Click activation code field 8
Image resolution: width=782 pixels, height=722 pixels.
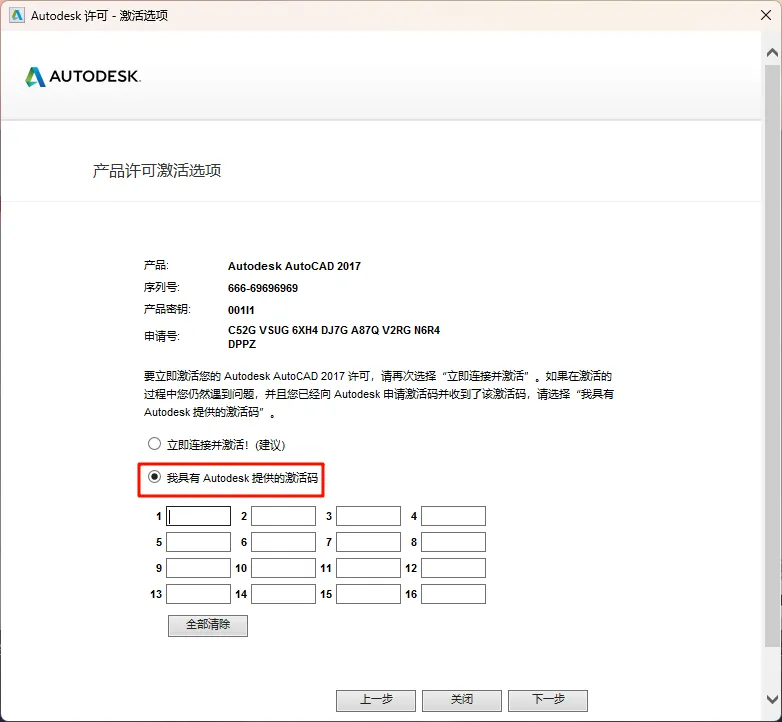click(453, 542)
